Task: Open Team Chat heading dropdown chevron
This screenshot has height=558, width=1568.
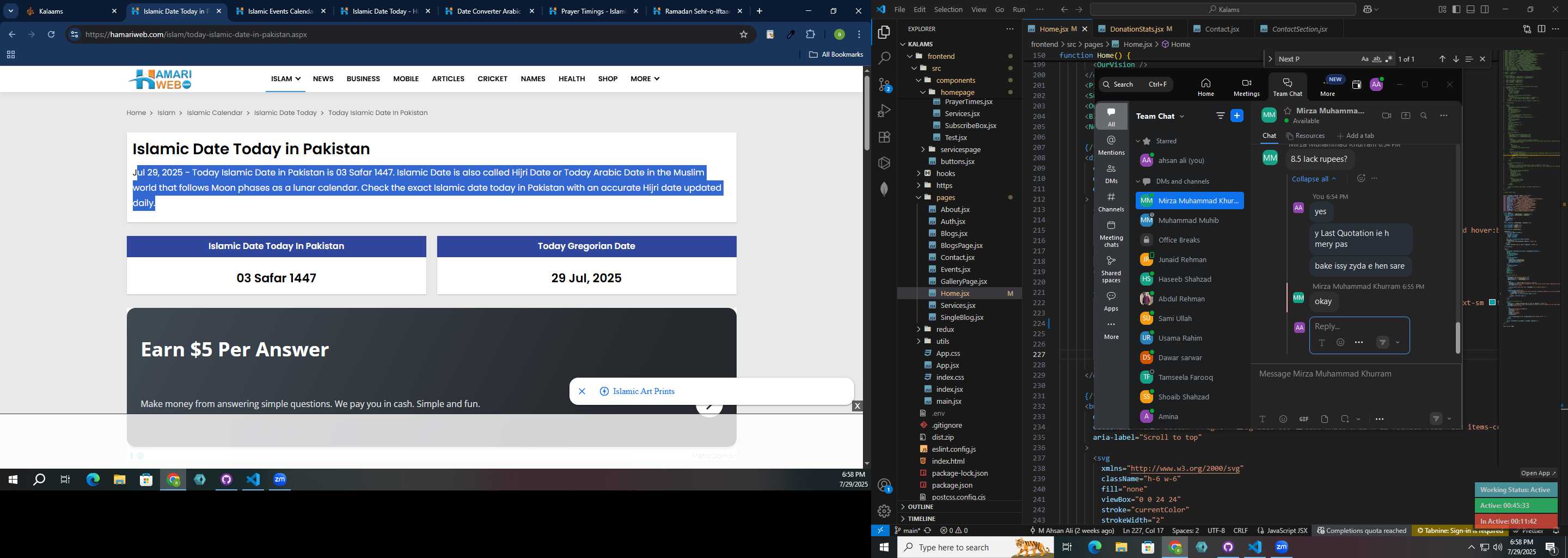Action: coord(1182,117)
